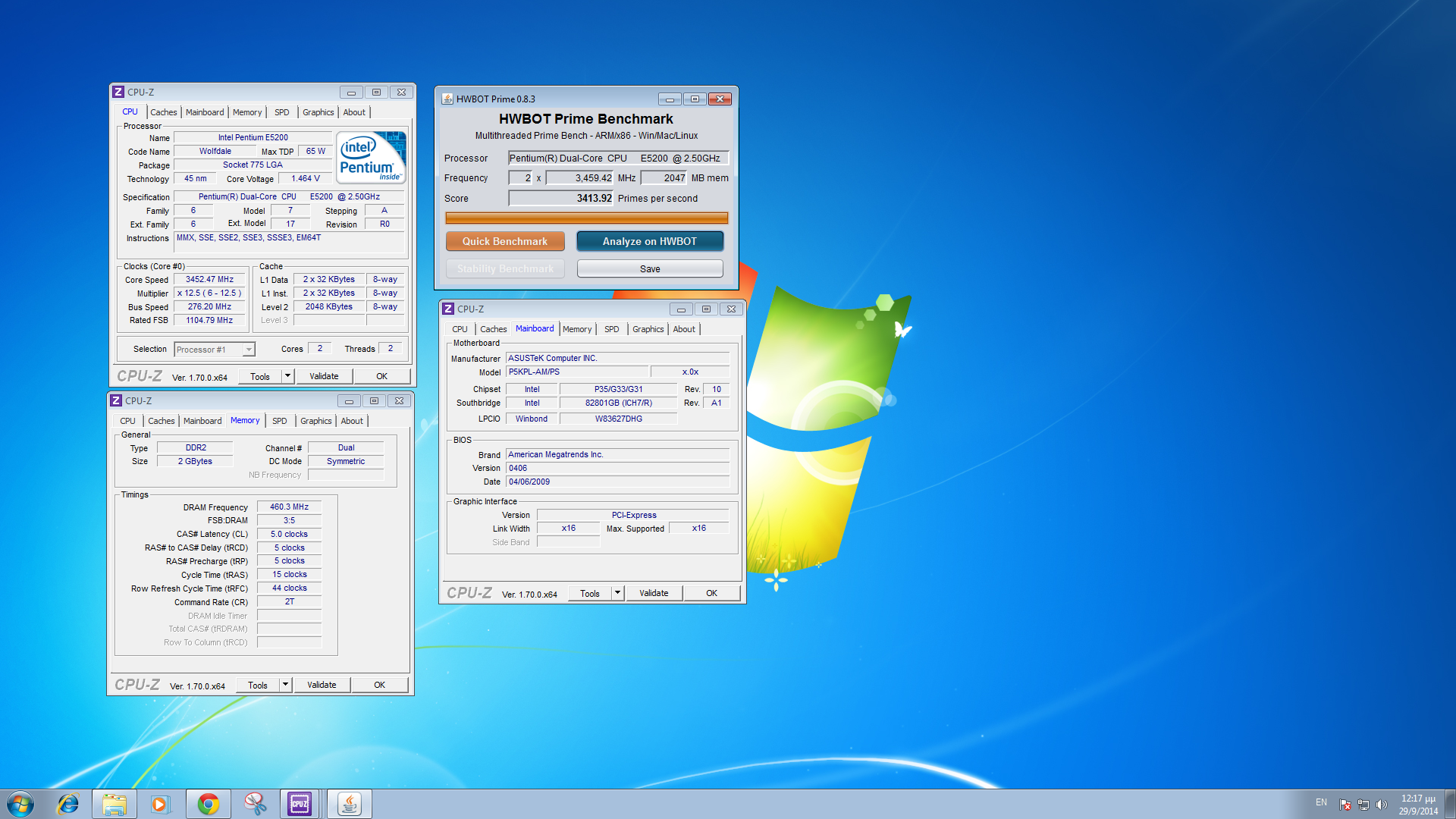Switch to CPU-Z taskbar button
The height and width of the screenshot is (819, 1456).
300,804
